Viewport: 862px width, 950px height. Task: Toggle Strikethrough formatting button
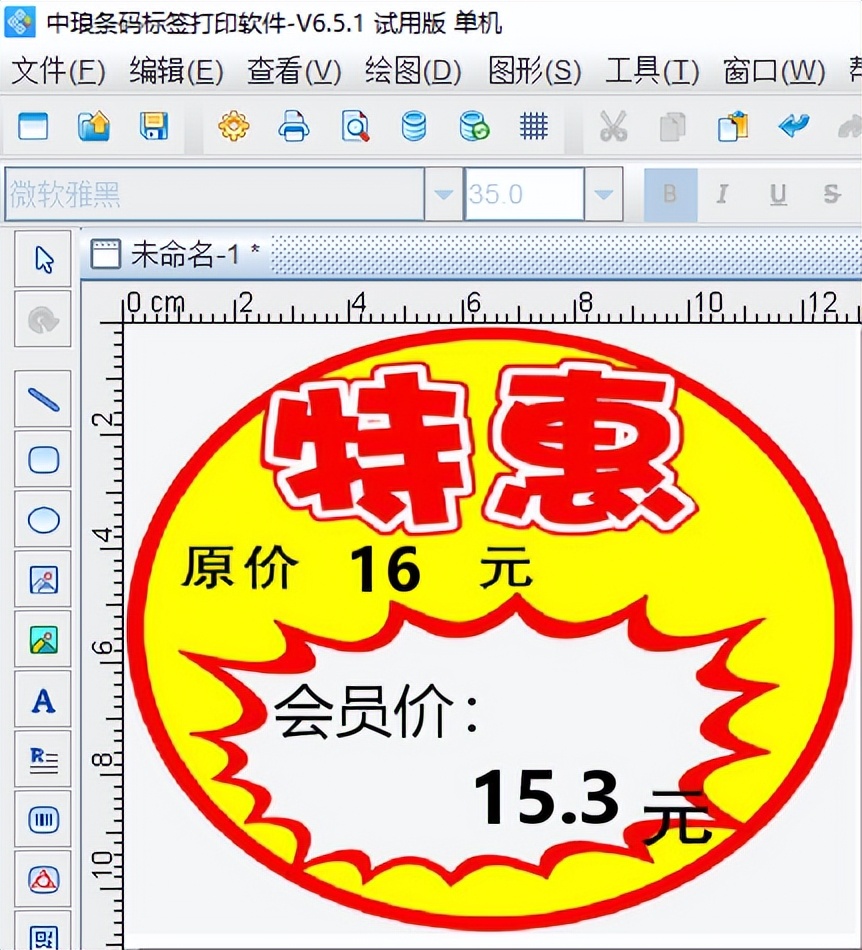tap(832, 194)
